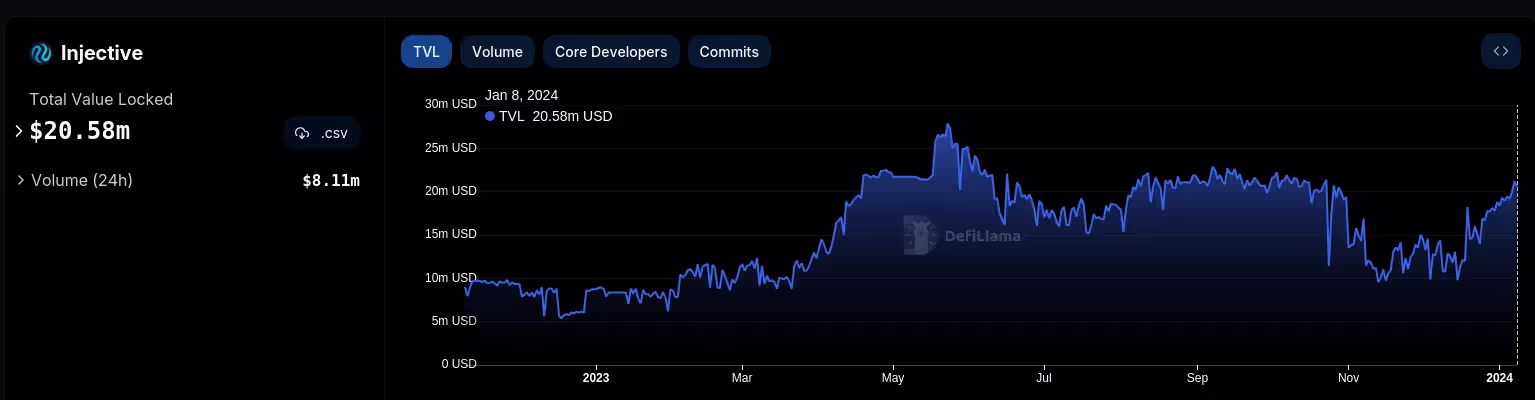Click the 25m USD y-axis label
The width and height of the screenshot is (1535, 400).
(x=451, y=148)
